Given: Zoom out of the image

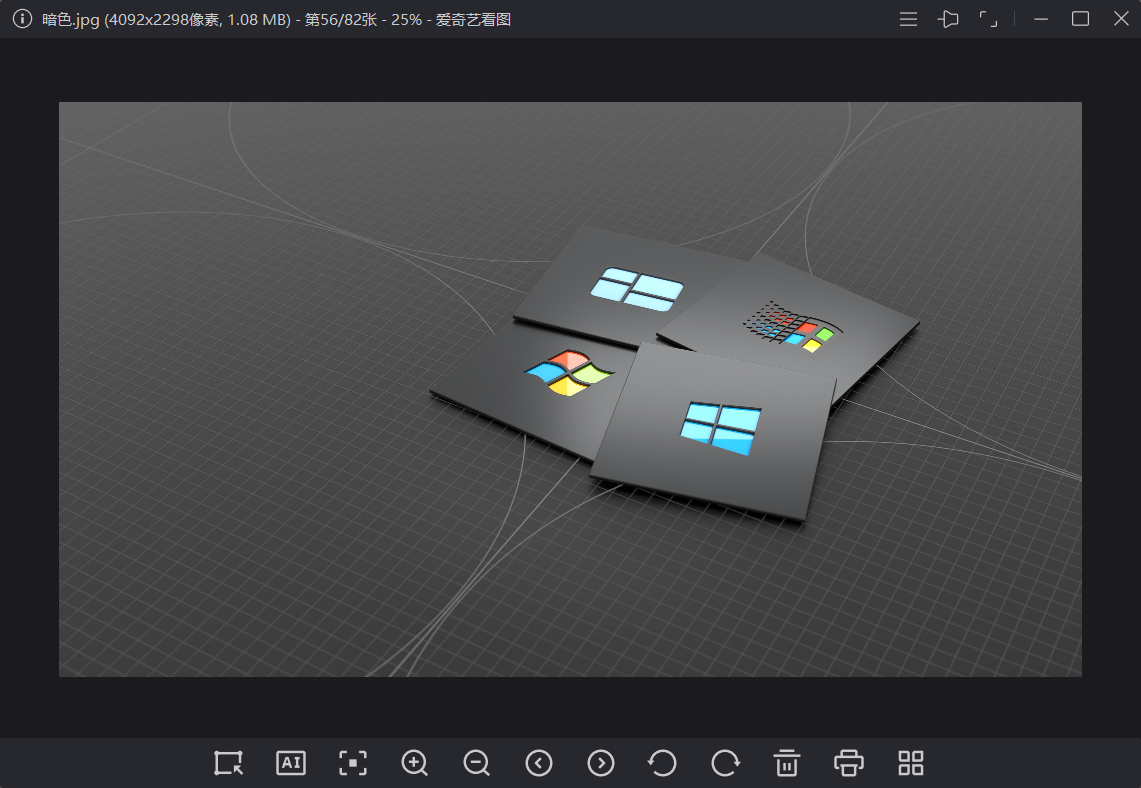Looking at the screenshot, I should coord(477,763).
